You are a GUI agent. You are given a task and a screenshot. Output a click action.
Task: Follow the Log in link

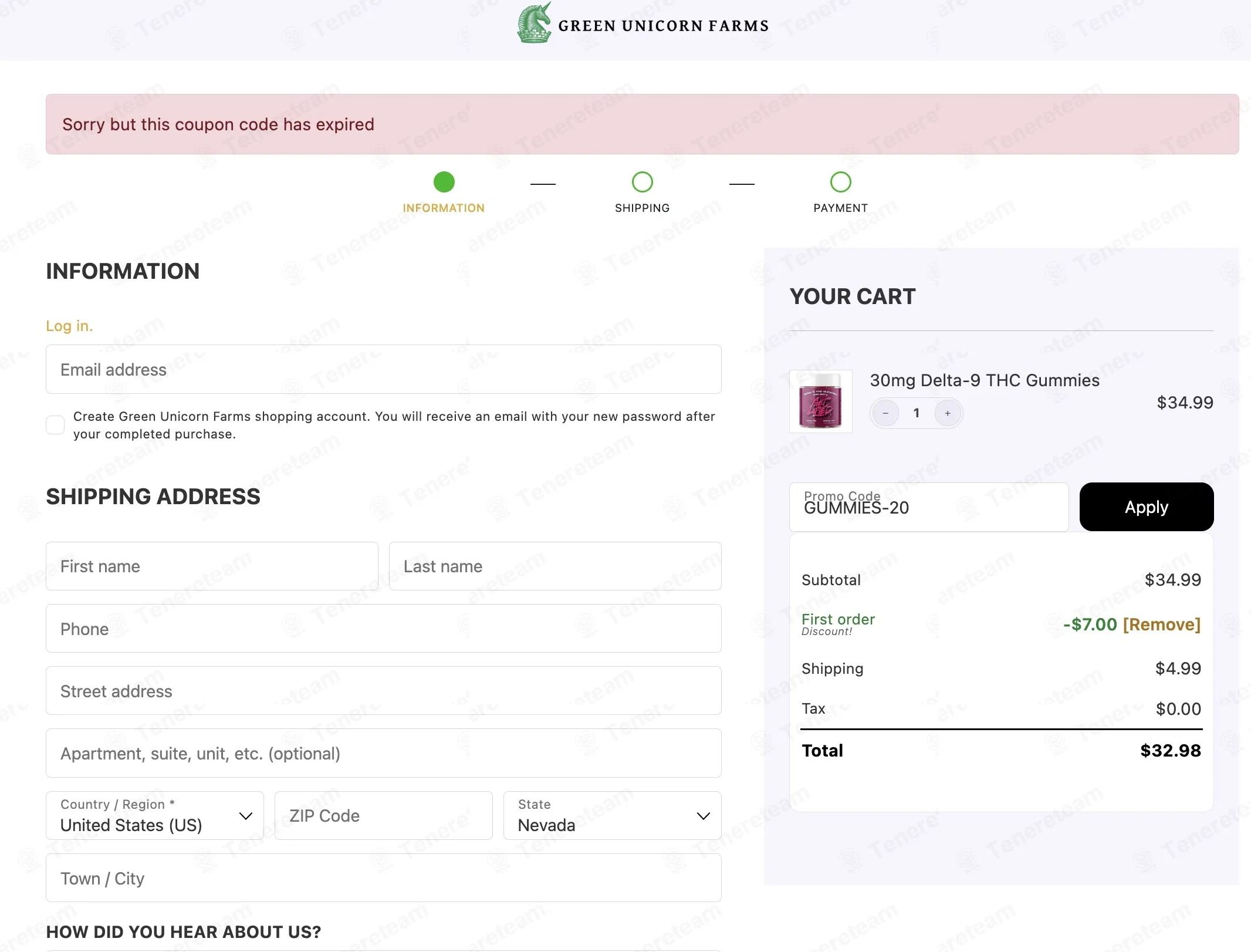click(x=69, y=326)
